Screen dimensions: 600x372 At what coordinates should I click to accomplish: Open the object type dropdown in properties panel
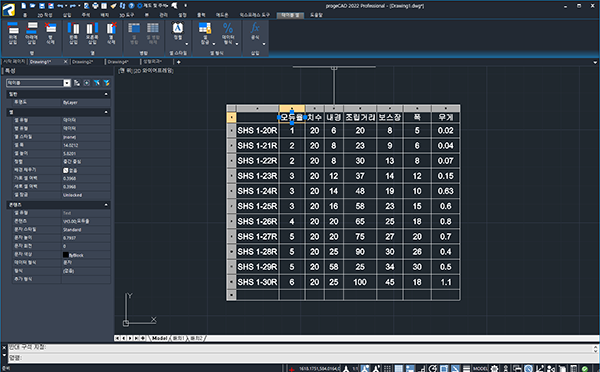(x=67, y=83)
